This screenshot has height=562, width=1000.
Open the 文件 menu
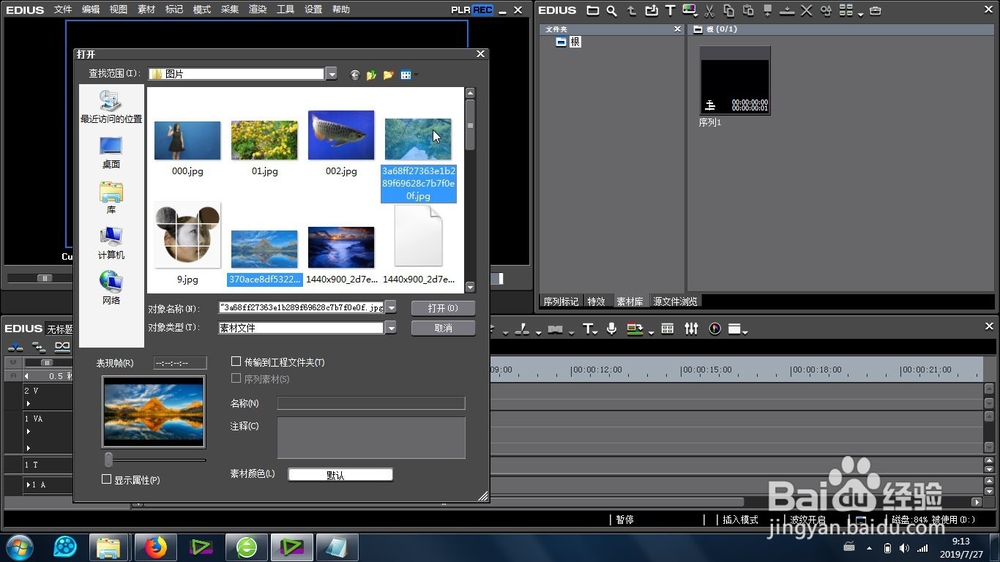tap(62, 10)
